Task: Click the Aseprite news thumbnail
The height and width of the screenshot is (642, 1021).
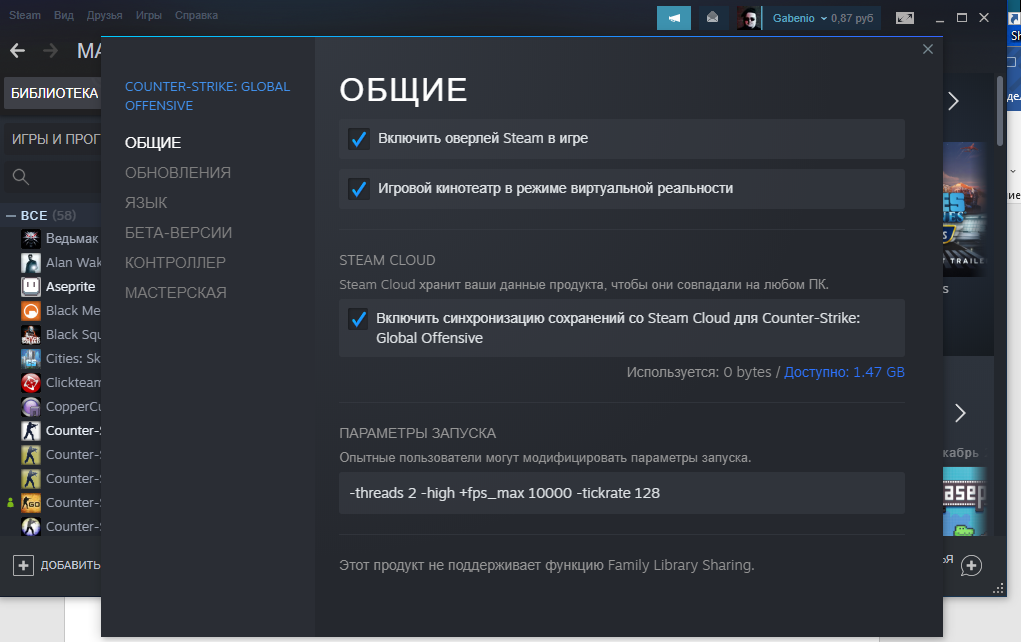Action: [964, 501]
